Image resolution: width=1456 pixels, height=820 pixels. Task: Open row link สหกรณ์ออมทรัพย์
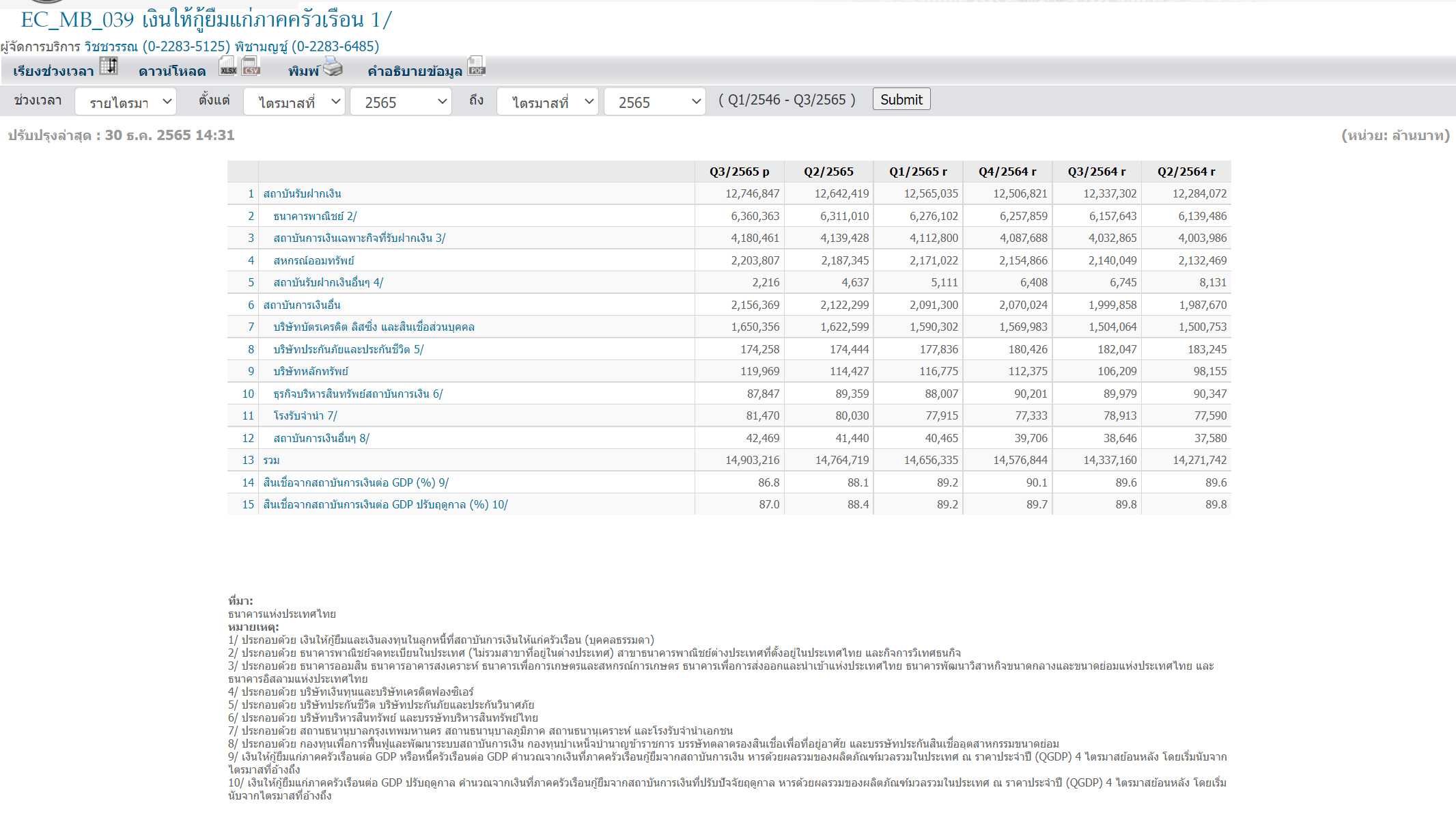pos(313,260)
